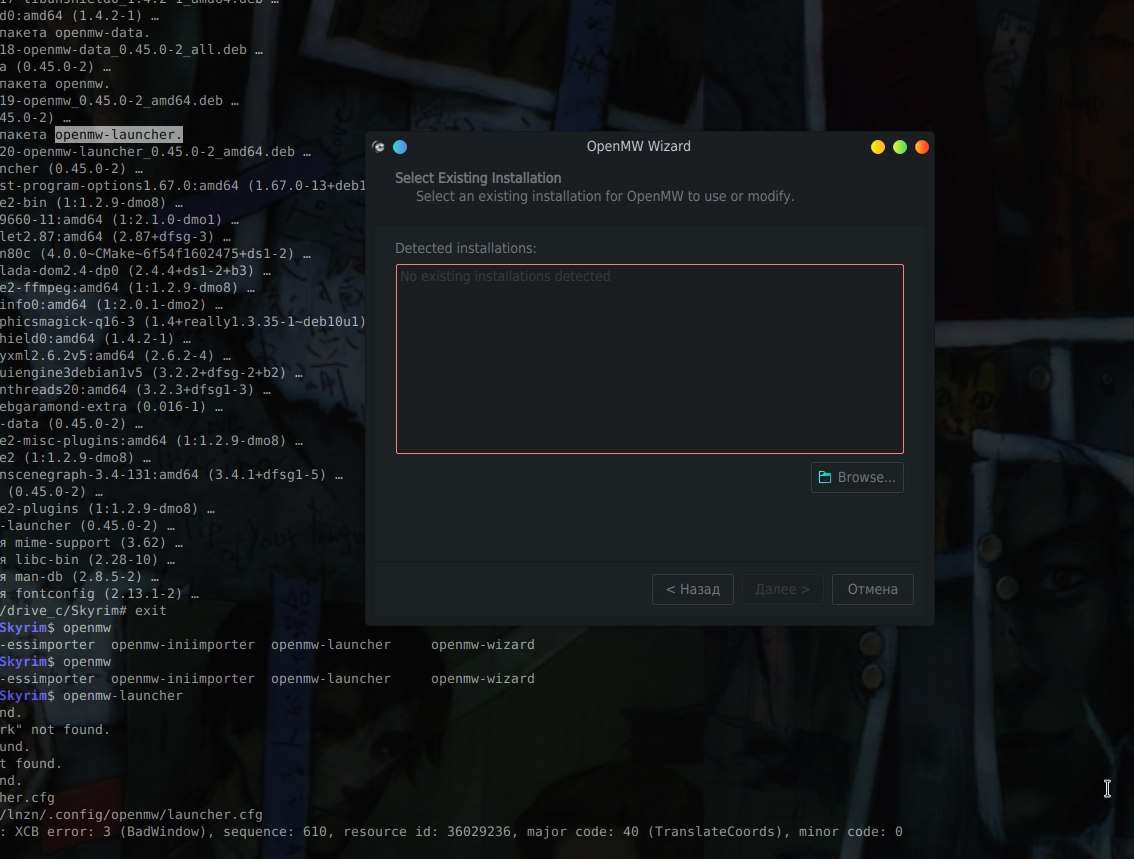
Task: Click 'Select Existing Installation' heading
Action: point(478,178)
